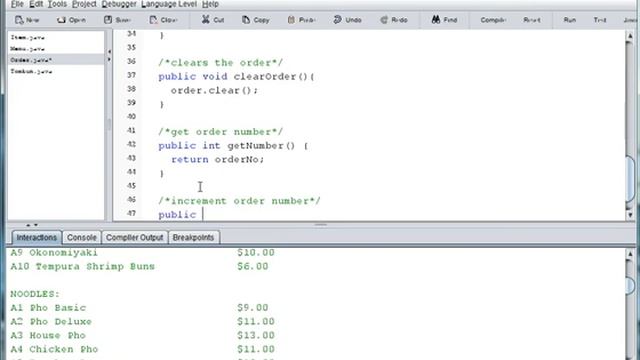Click the Interactions pane scrollbar thumb
Image resolution: width=640 pixels, height=360 pixels.
tap(631, 286)
